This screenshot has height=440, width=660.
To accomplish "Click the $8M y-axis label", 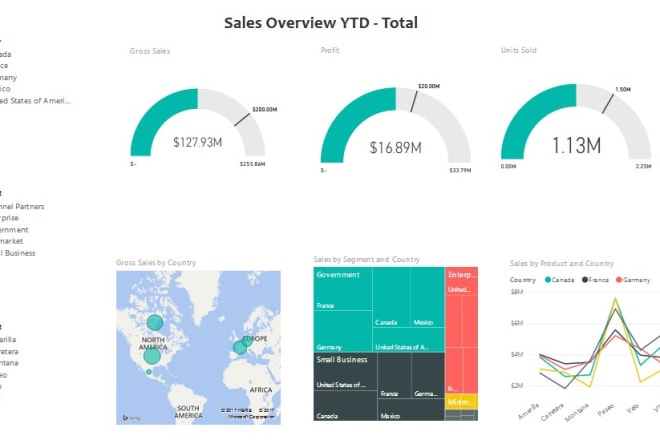I will (517, 292).
